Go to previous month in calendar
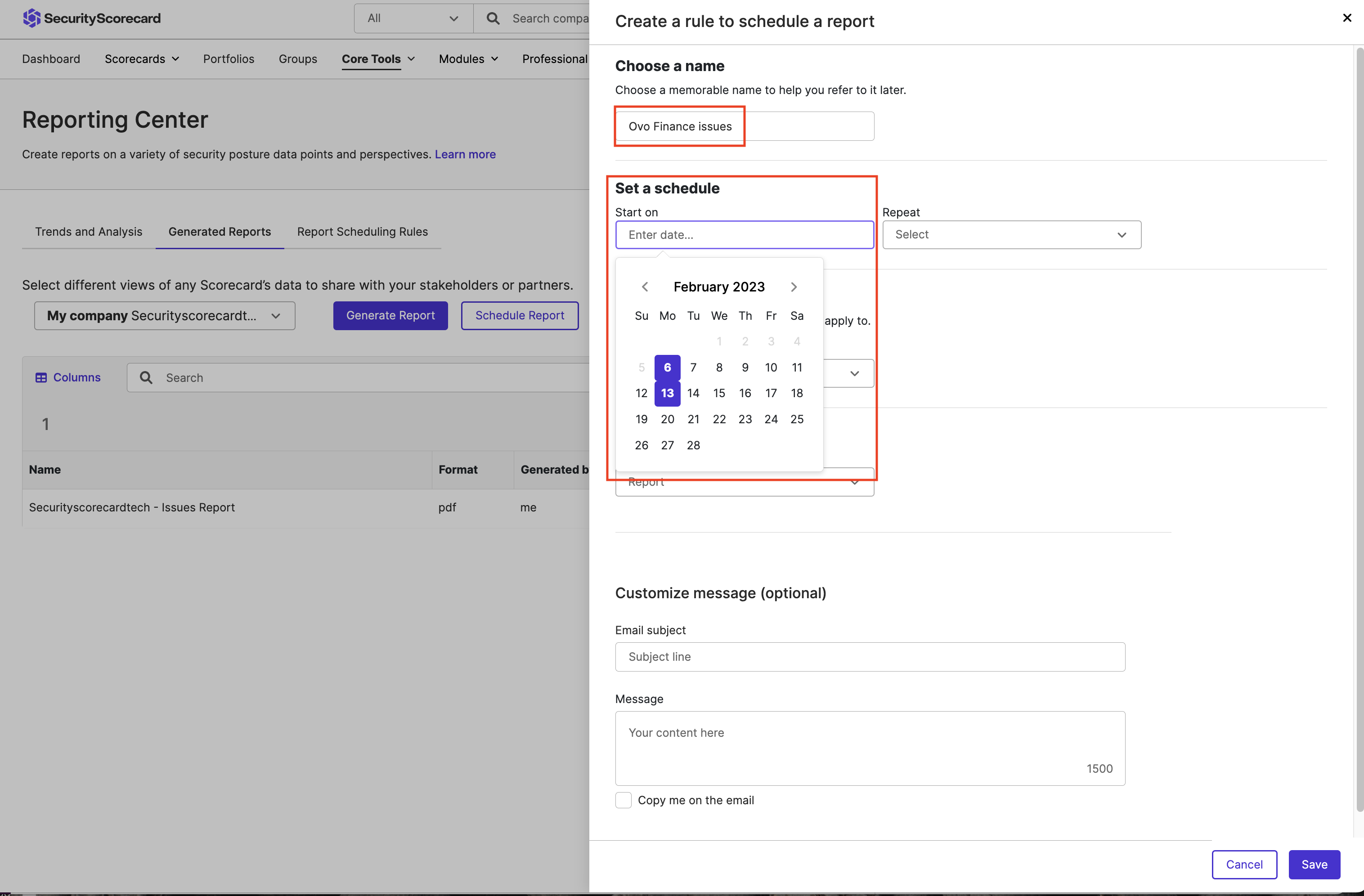1364x896 pixels. tap(645, 287)
